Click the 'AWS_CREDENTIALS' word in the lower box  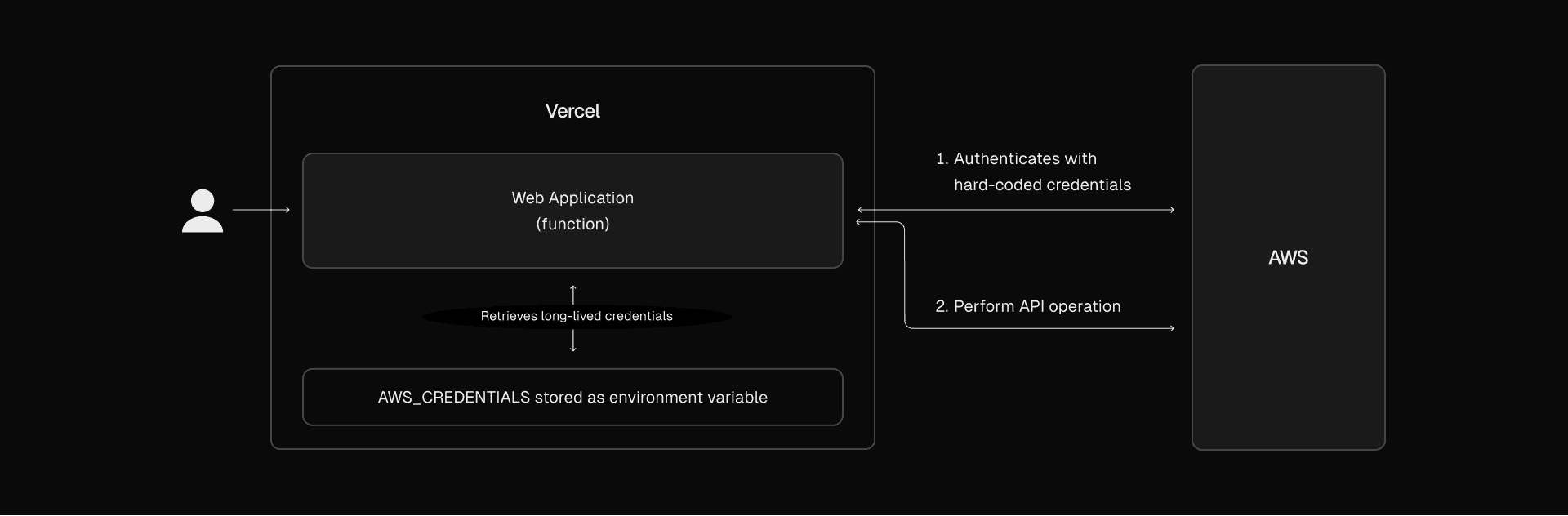point(454,398)
